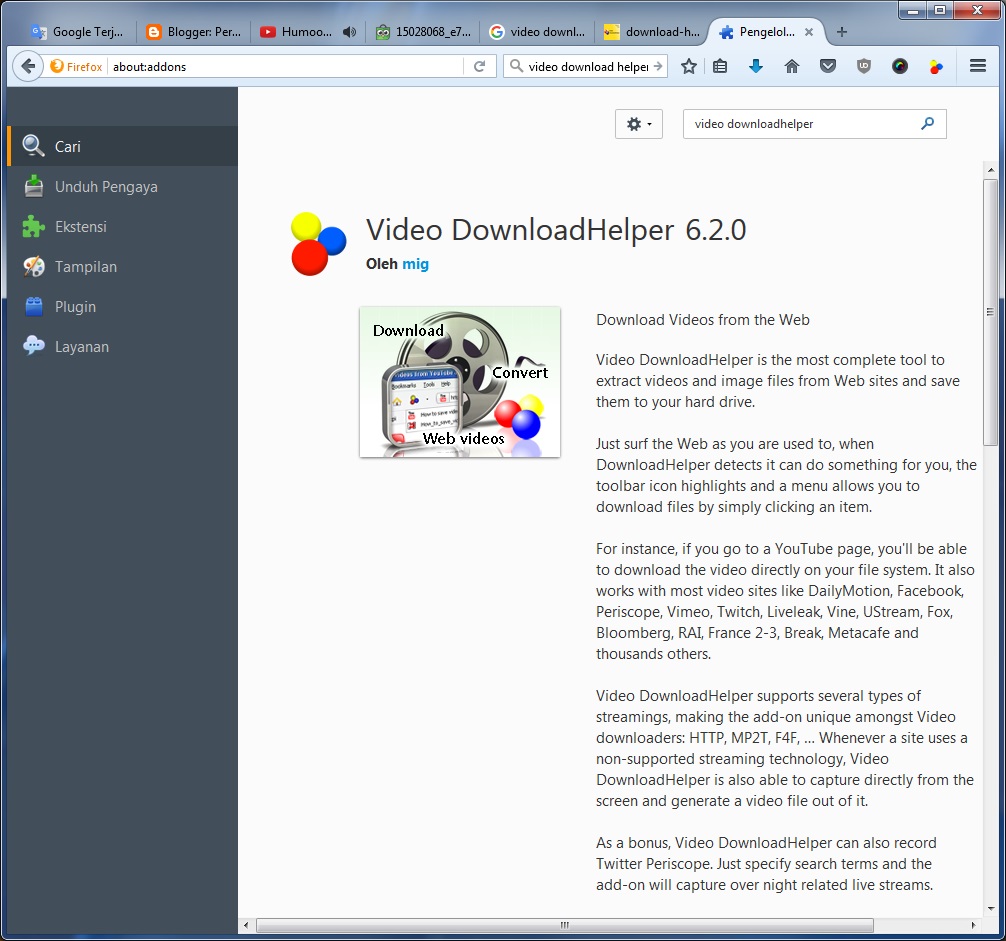Screen dimensions: 1006x941
Task: Switch to the Pengelola Pengaya tab
Action: point(766,31)
